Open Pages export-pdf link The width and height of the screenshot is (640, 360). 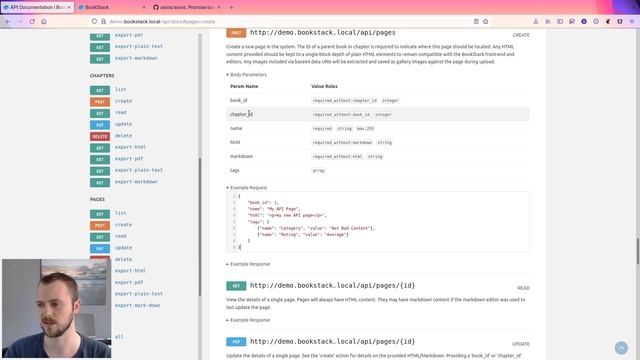129,282
